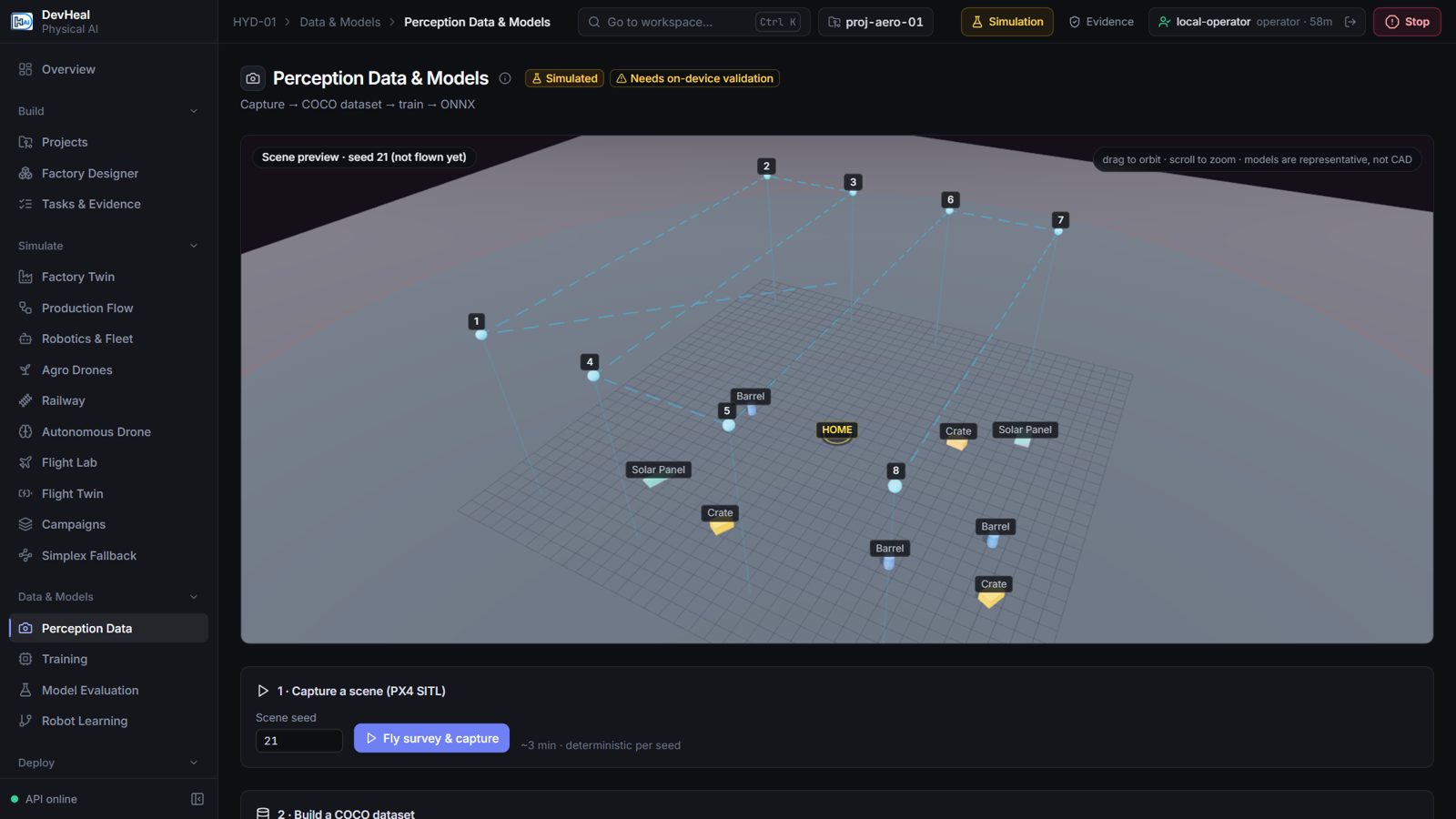This screenshot has width=1456, height=819.
Task: Click the Flight Lab icon
Action: click(x=25, y=462)
